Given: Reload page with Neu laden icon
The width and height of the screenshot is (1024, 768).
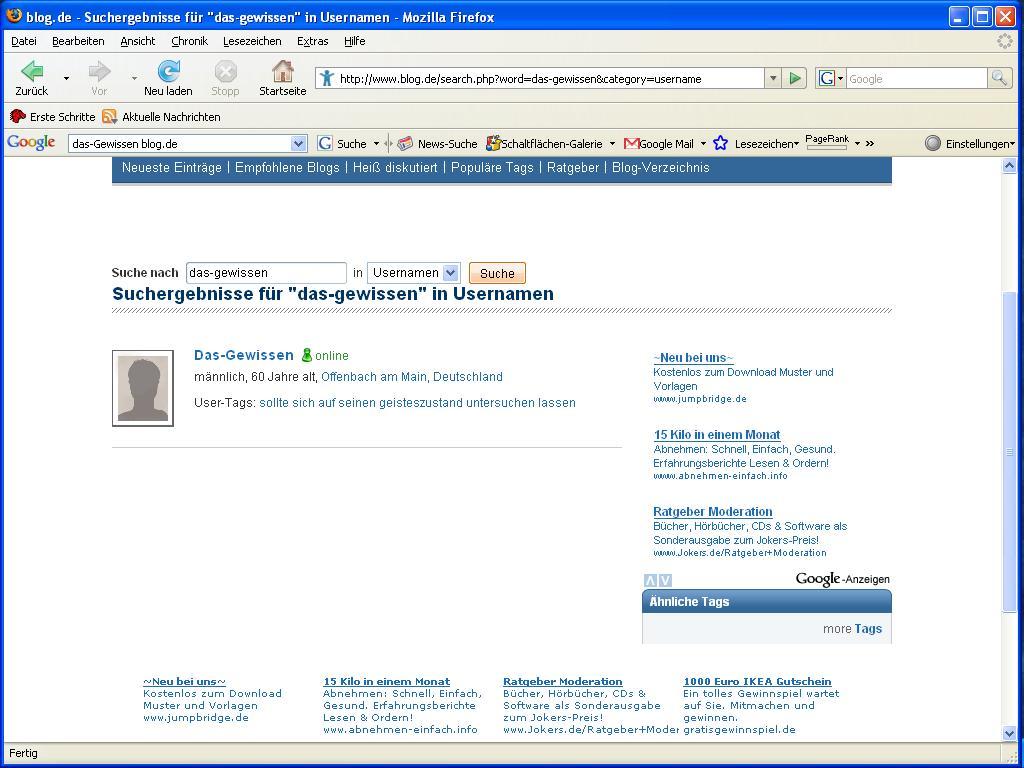Looking at the screenshot, I should click(x=168, y=71).
